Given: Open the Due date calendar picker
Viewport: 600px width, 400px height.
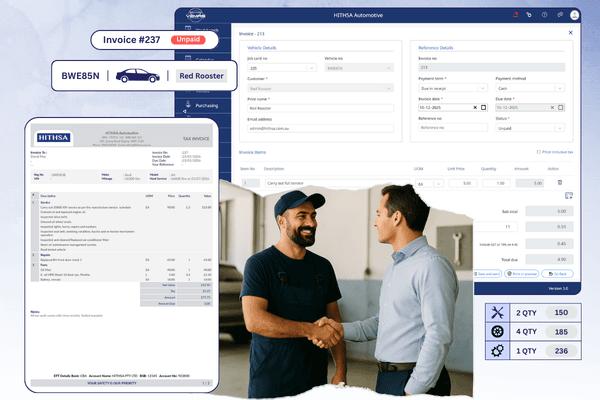Looking at the screenshot, I should (x=561, y=108).
